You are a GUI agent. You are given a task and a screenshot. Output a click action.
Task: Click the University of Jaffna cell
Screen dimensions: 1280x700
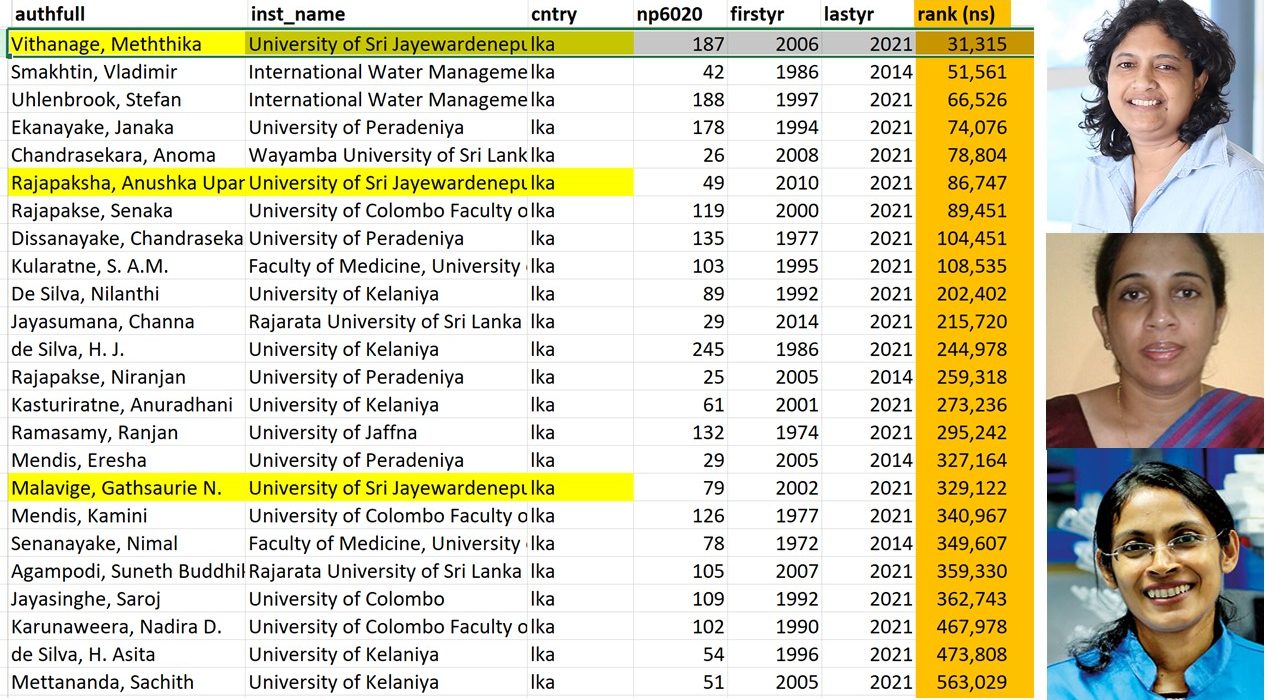386,433
